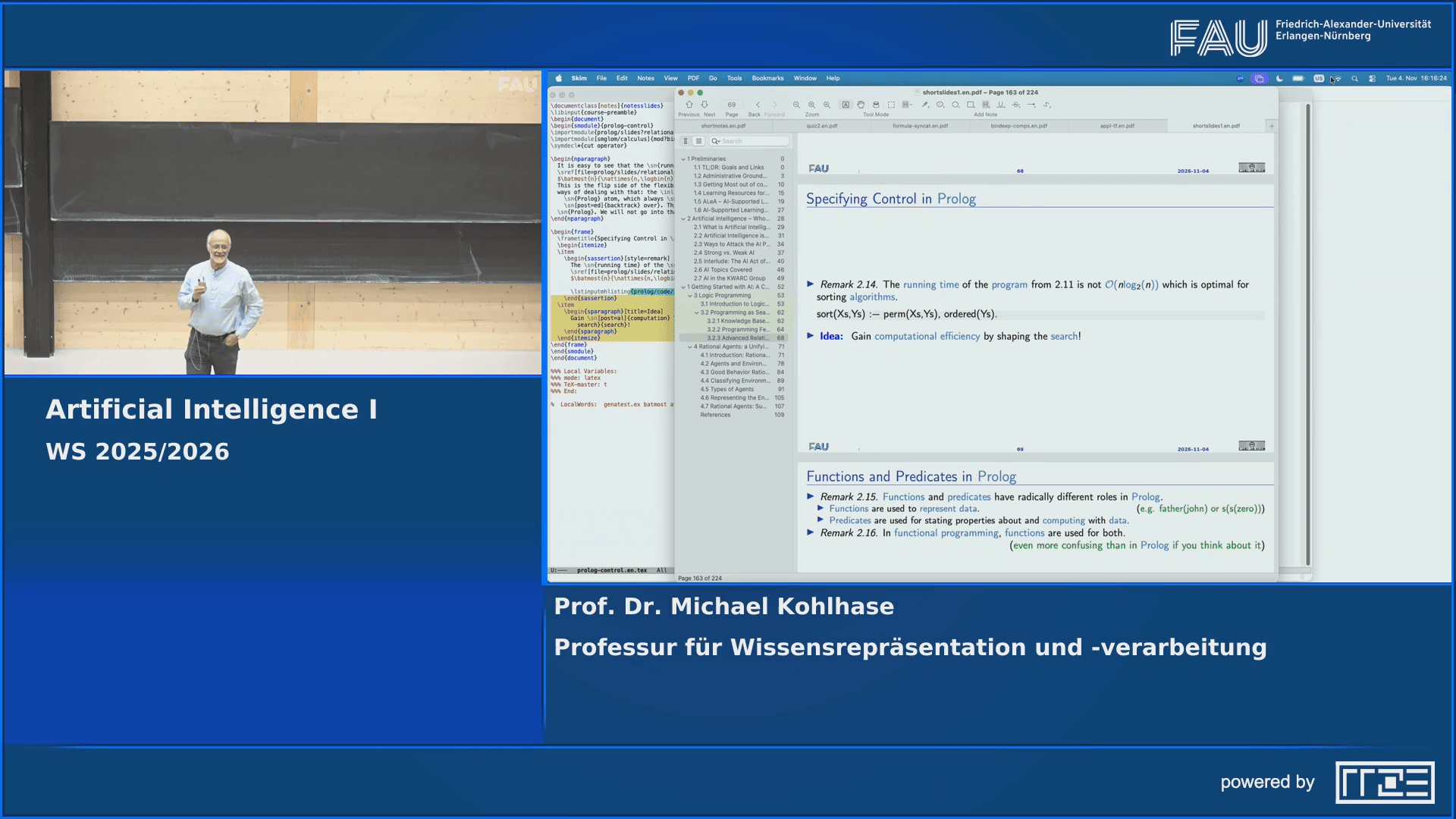Select the Scroll hand tool
1456x819 pixels.
(861, 105)
